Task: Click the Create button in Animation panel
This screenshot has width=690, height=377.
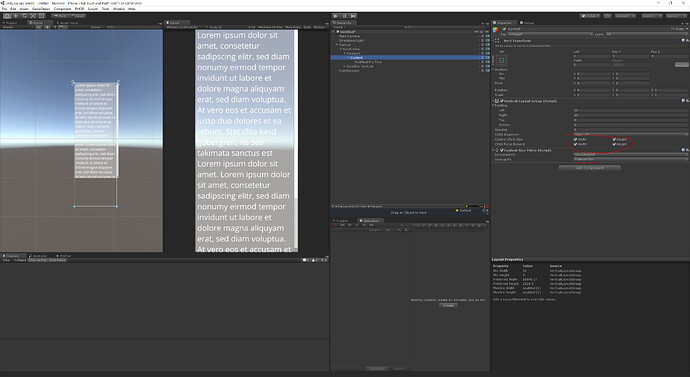Action: click(x=448, y=305)
